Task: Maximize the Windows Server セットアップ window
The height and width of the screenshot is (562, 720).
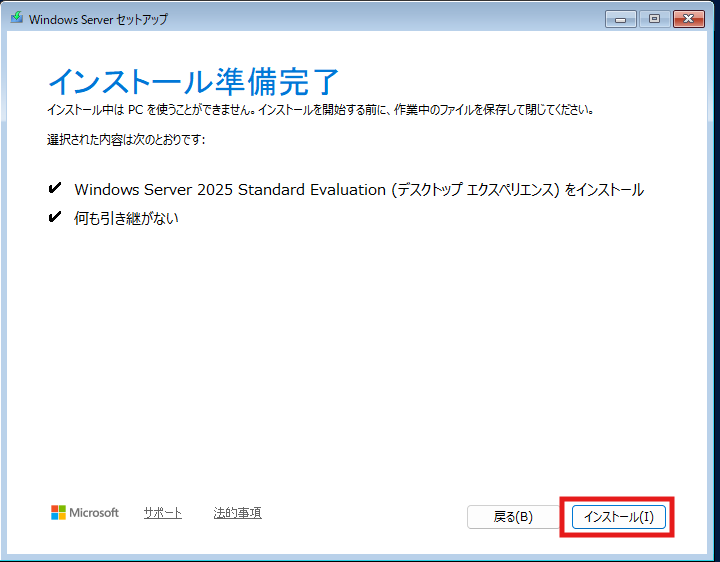Action: 654,19
